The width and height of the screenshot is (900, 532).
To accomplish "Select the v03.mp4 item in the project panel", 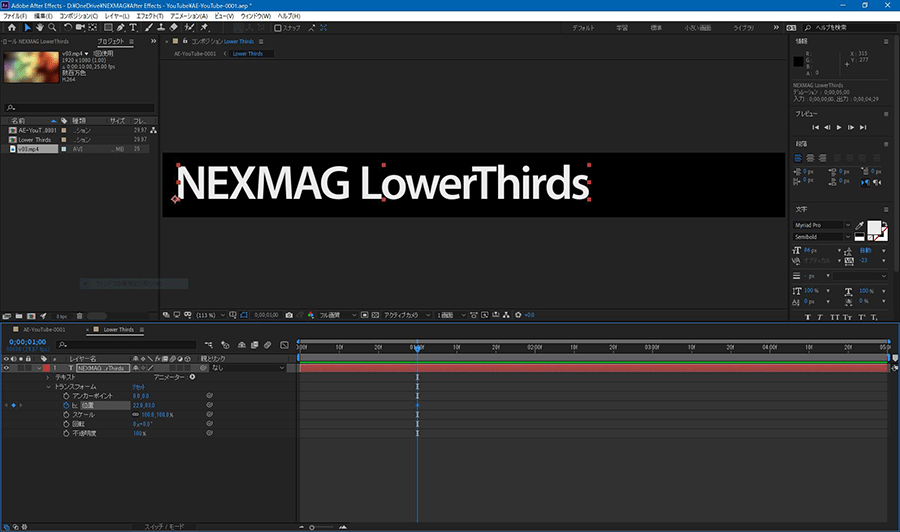I will (29, 149).
